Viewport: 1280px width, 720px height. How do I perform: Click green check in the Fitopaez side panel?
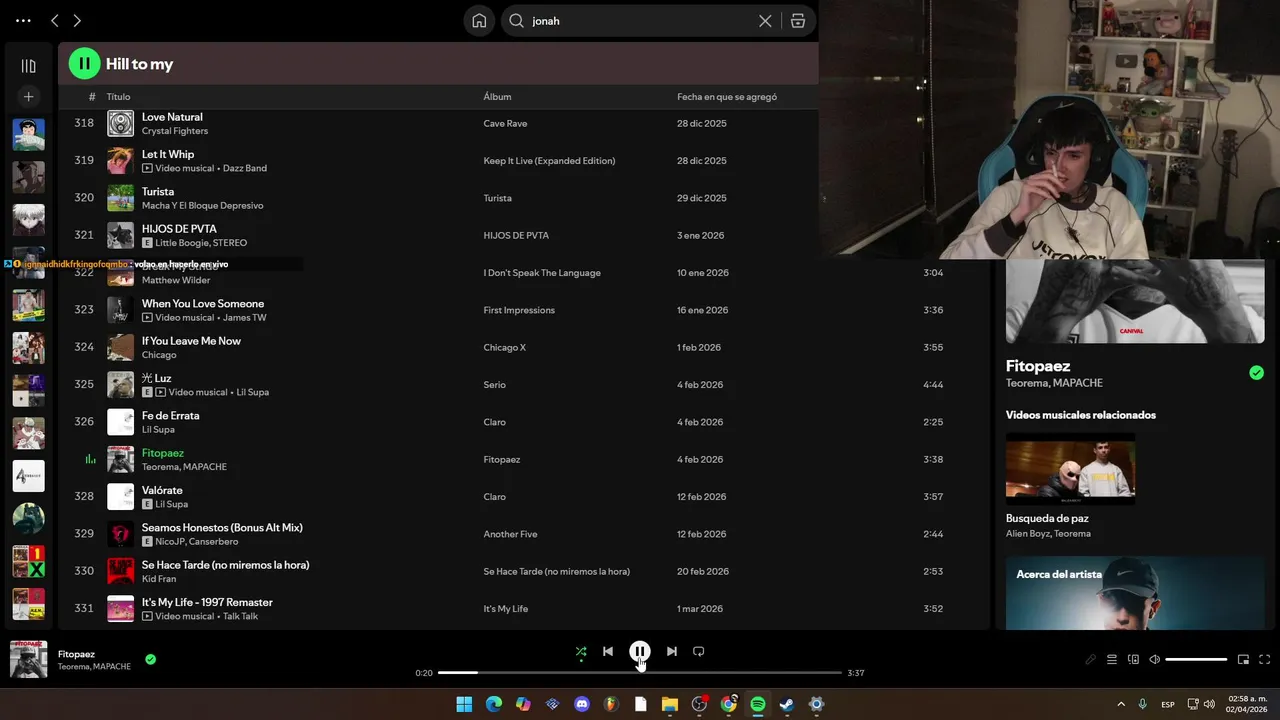(x=1256, y=373)
